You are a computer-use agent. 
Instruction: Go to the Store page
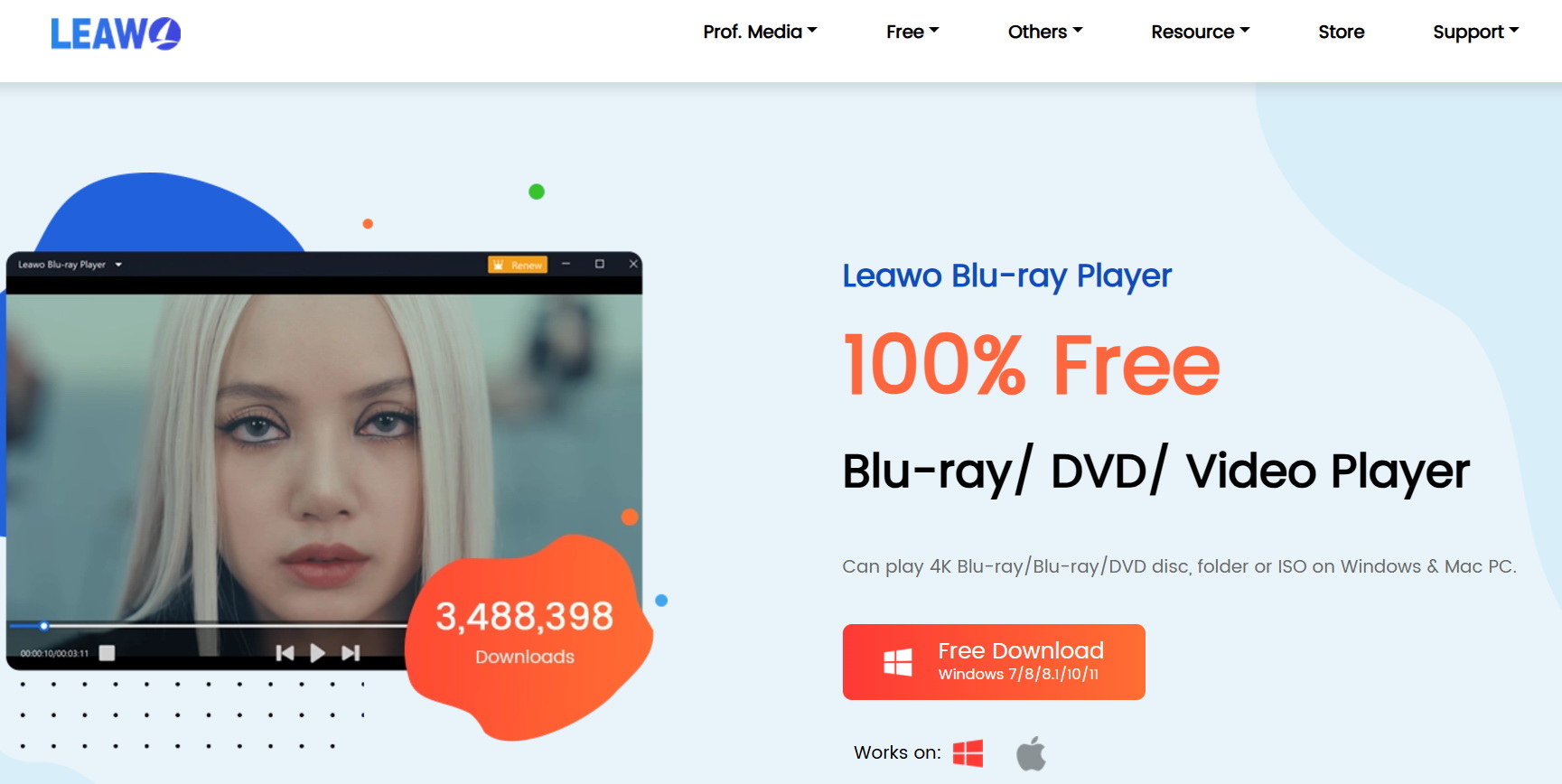tap(1341, 32)
